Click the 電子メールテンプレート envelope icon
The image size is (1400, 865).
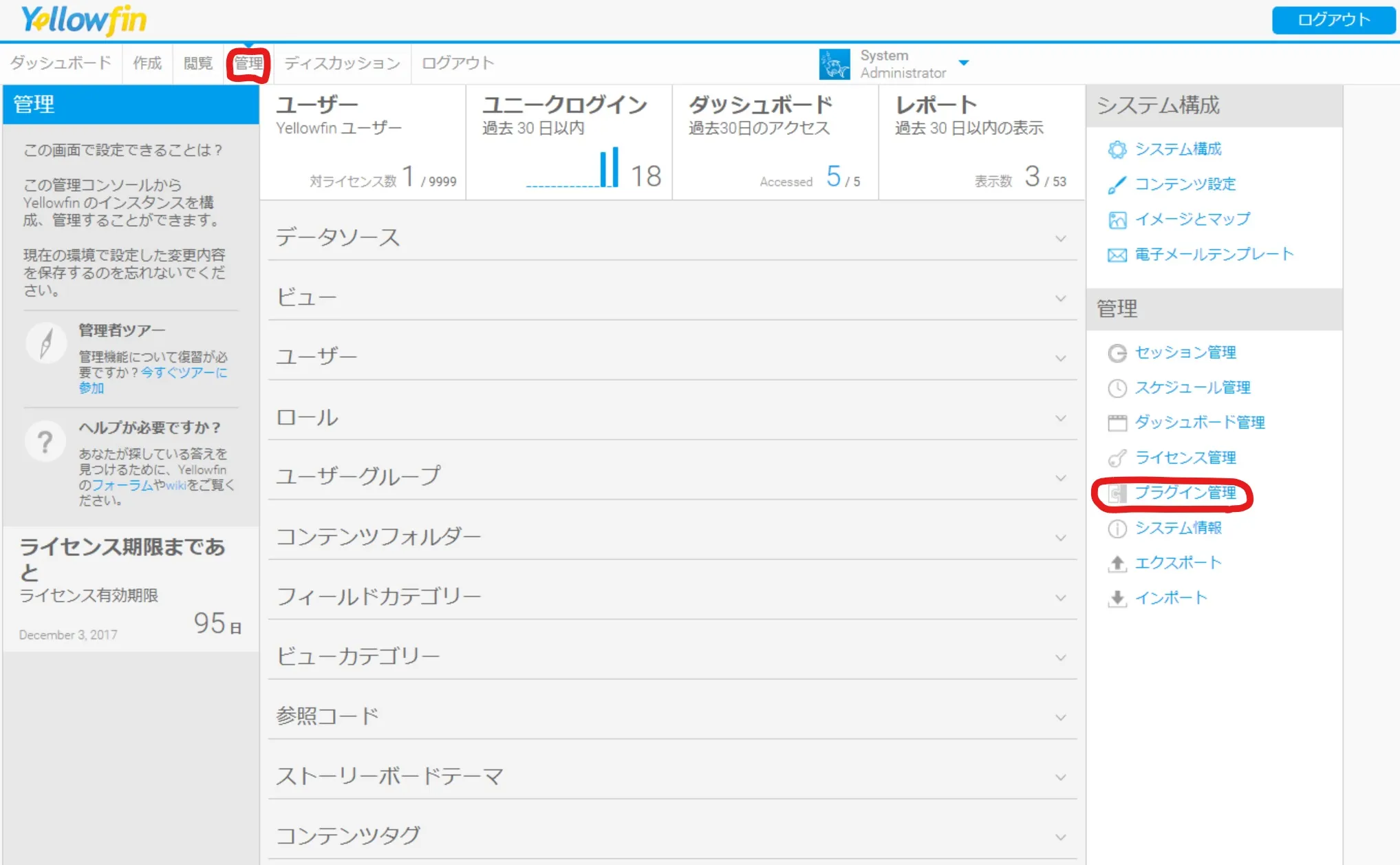pos(1118,254)
